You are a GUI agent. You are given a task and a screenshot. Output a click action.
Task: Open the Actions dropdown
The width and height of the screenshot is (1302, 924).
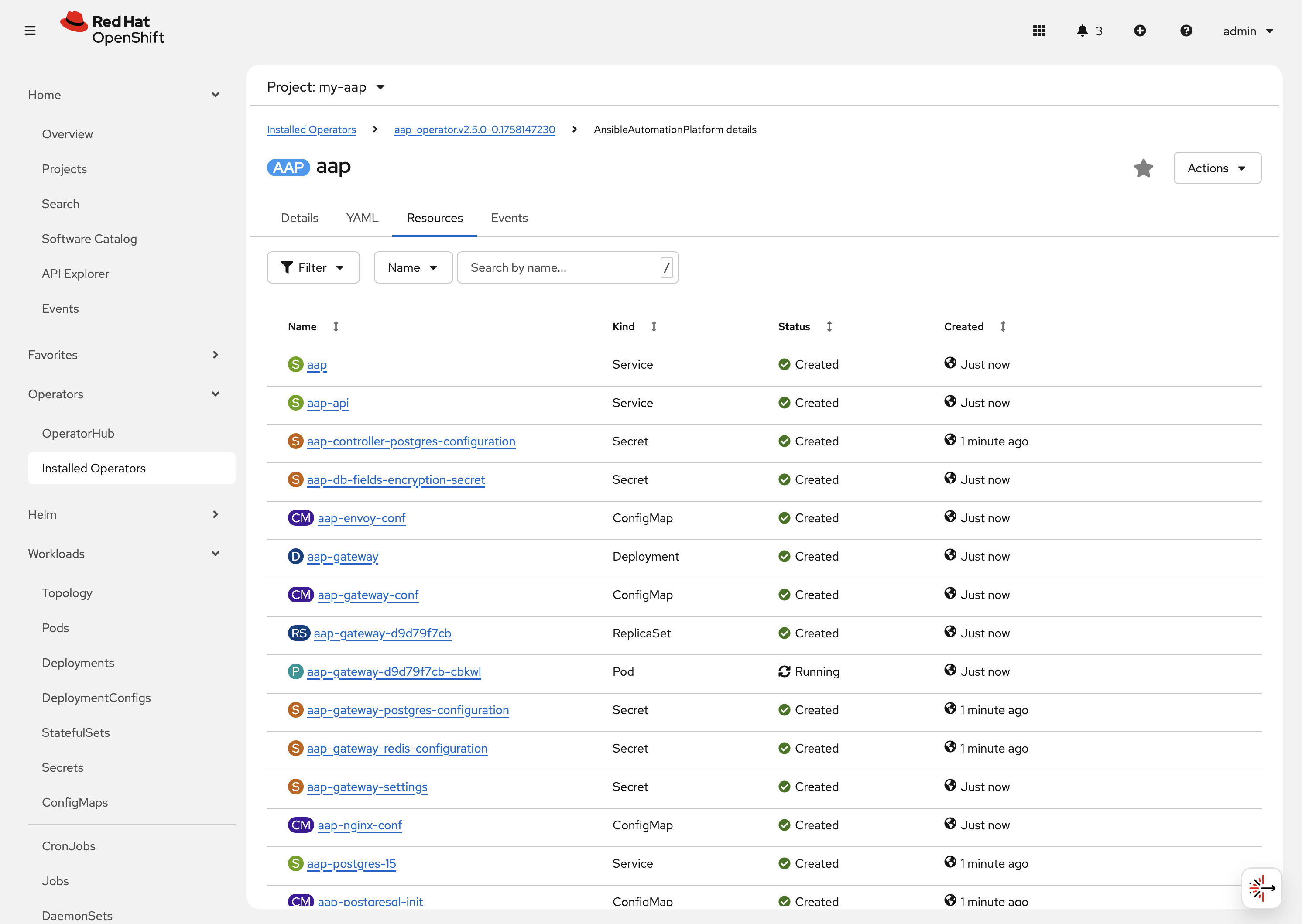click(1217, 168)
